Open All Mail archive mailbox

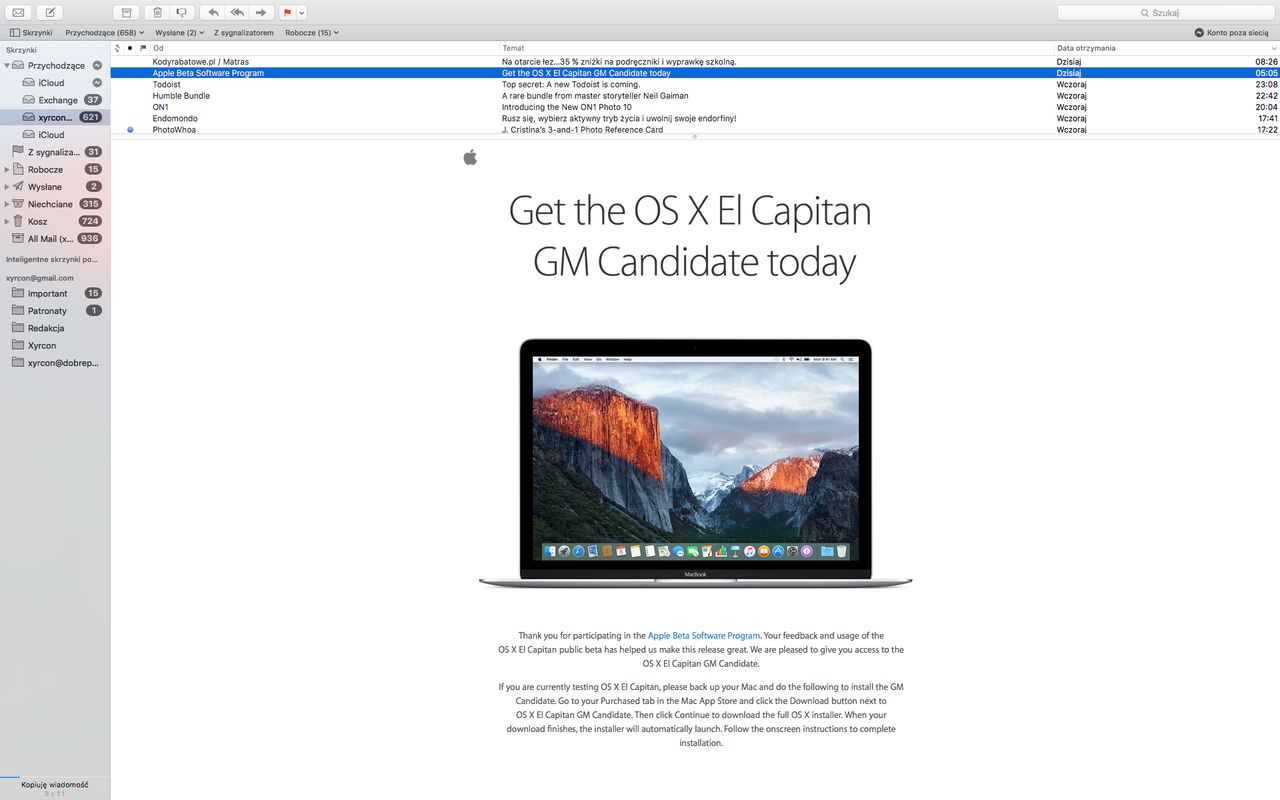55,239
